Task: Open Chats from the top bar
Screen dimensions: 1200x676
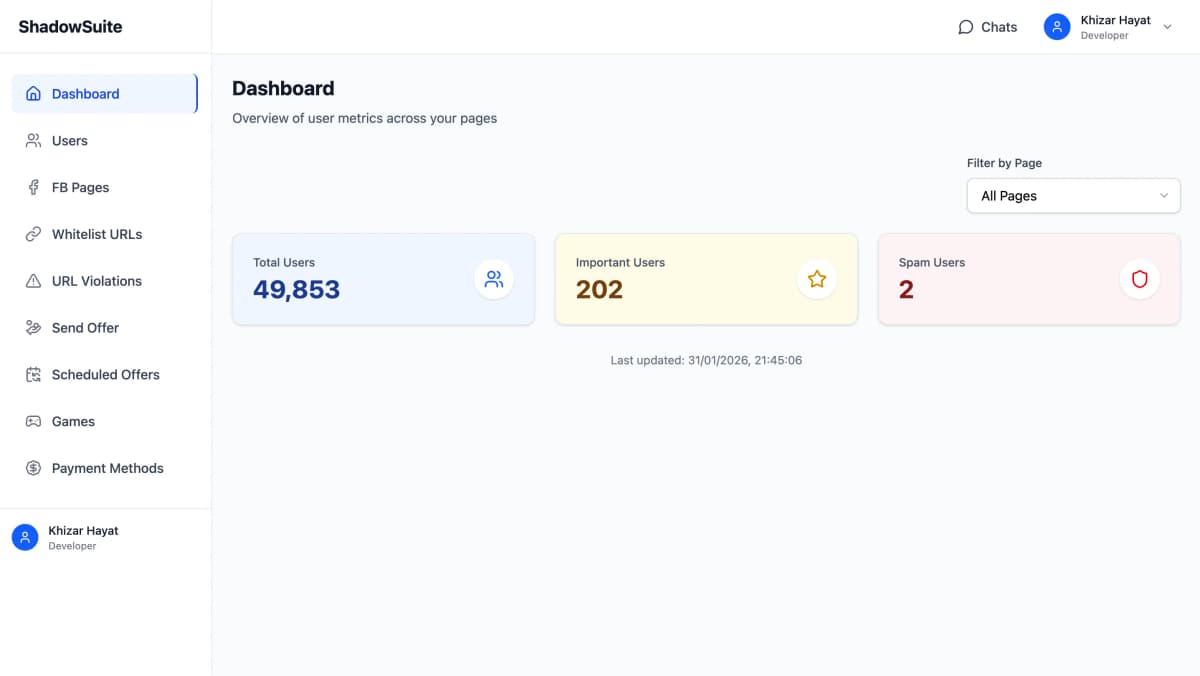Action: tap(987, 27)
